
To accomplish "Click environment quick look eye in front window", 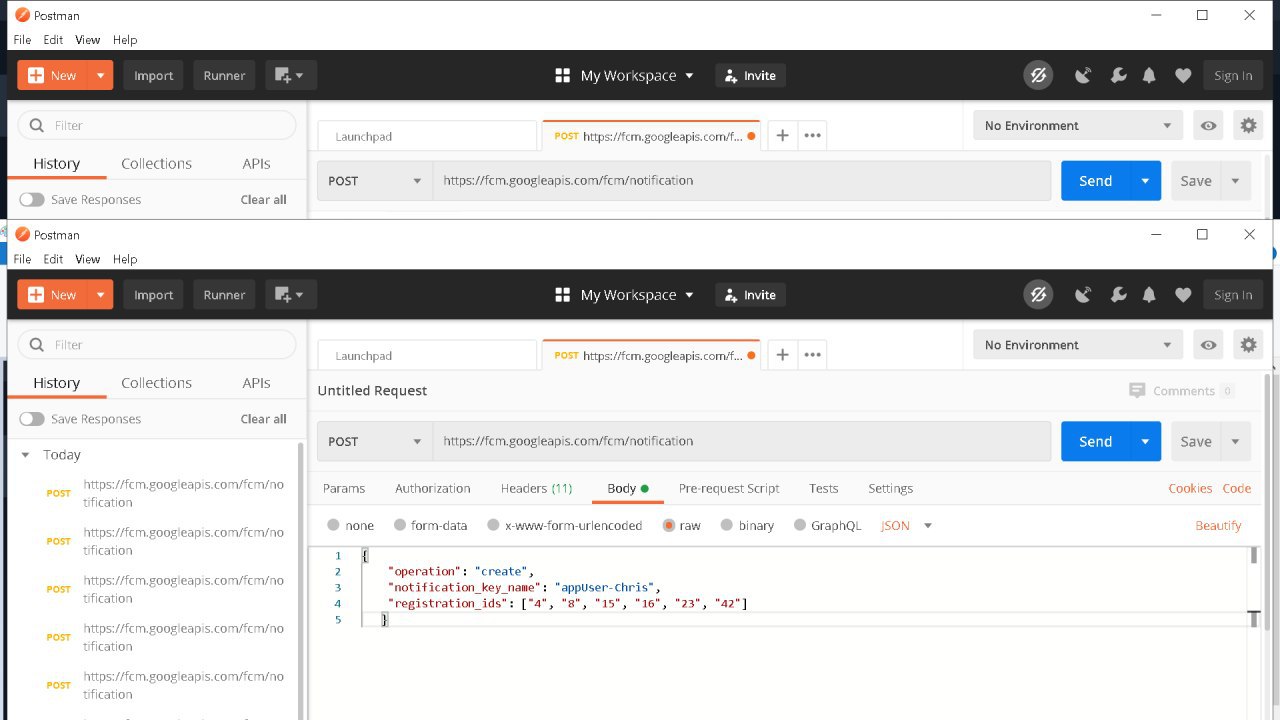I will tap(1209, 345).
